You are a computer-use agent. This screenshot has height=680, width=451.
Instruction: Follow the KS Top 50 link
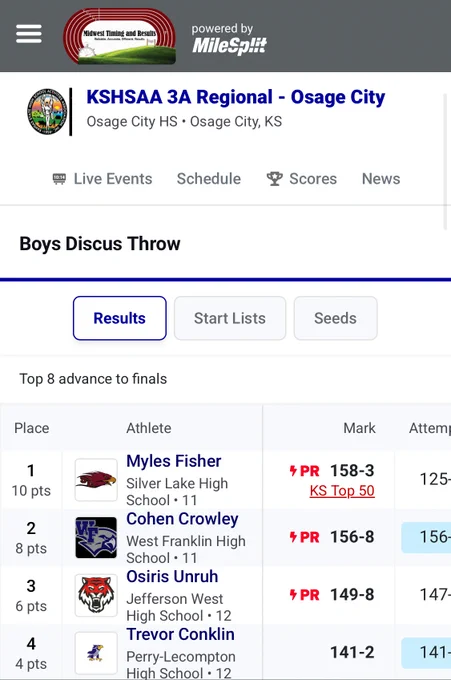point(342,490)
